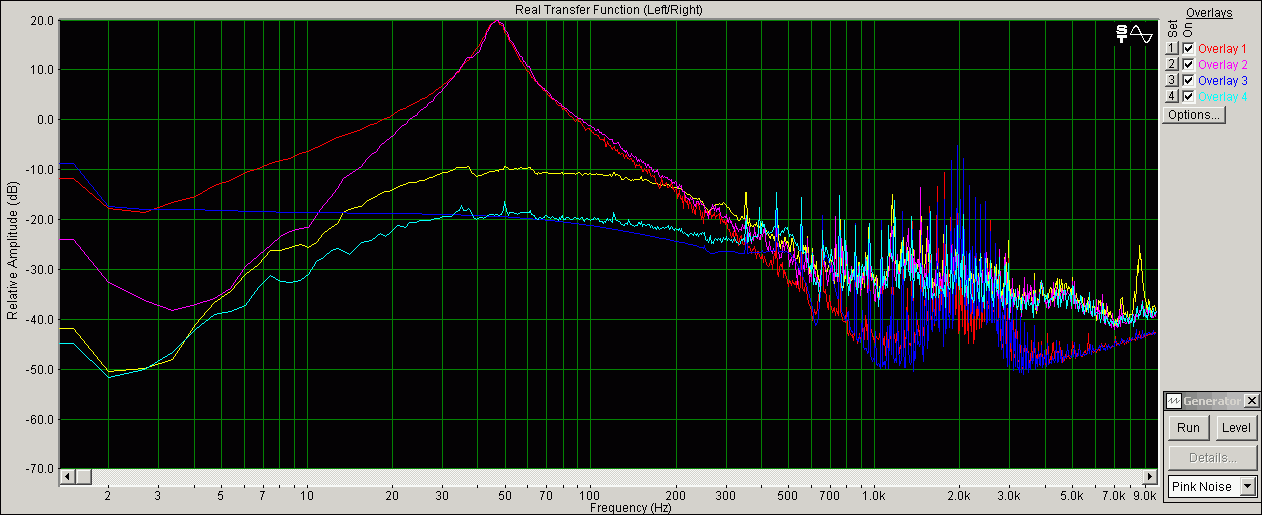Viewport: 1262px width, 515px height.
Task: Start the generator with Run
Action: pos(1188,428)
